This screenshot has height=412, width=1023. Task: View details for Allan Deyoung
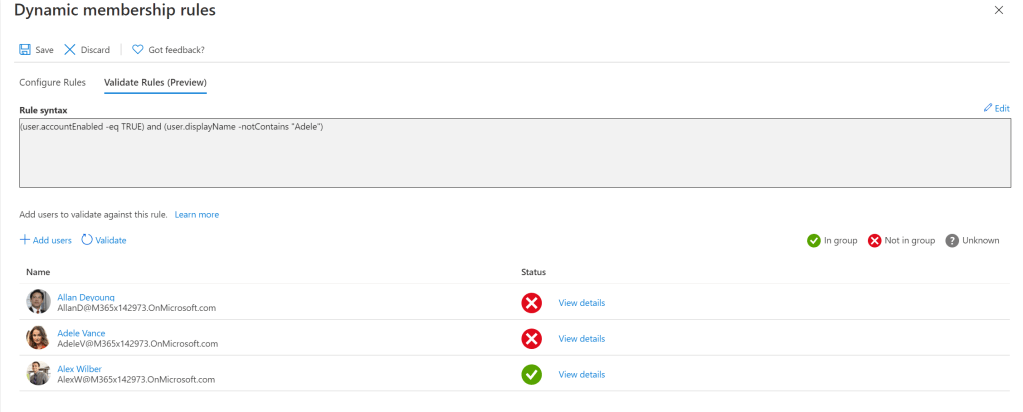[581, 303]
